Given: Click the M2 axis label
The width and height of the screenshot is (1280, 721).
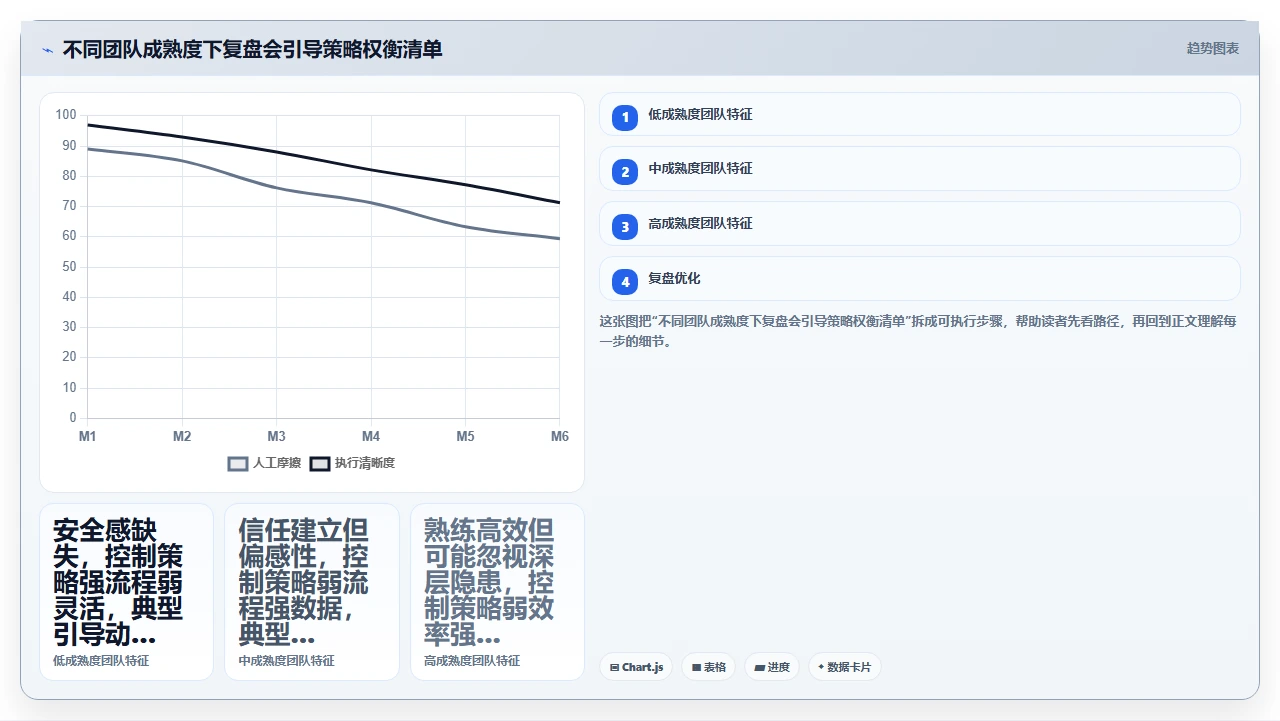Looking at the screenshot, I should 182,436.
